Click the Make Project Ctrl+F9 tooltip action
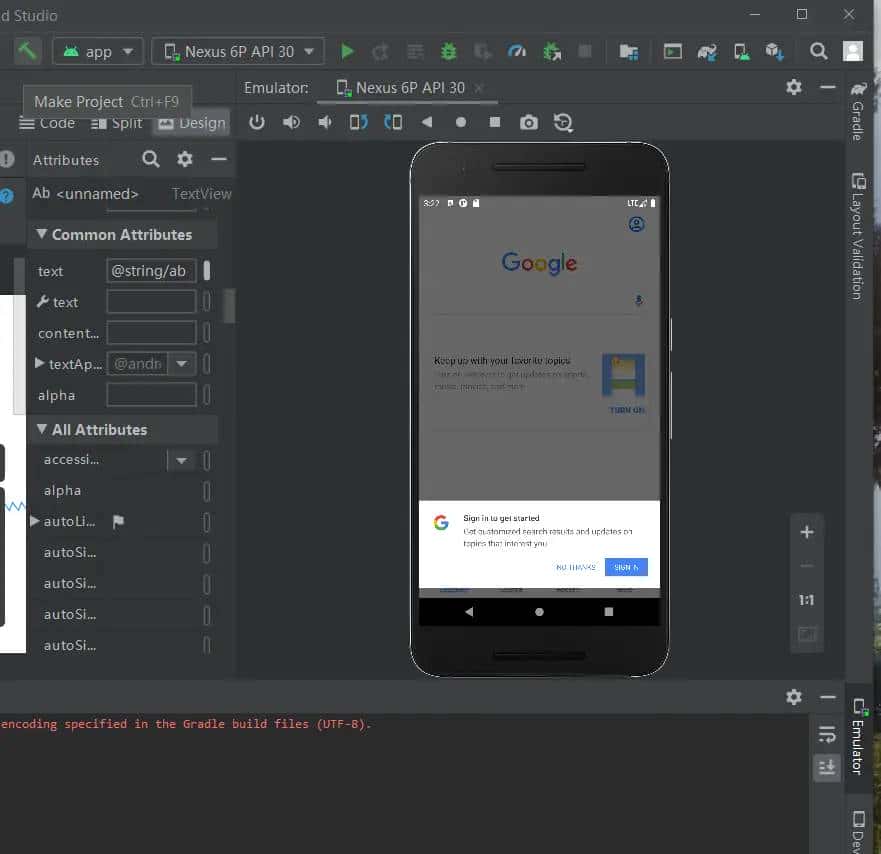The width and height of the screenshot is (881, 854). tap(106, 101)
